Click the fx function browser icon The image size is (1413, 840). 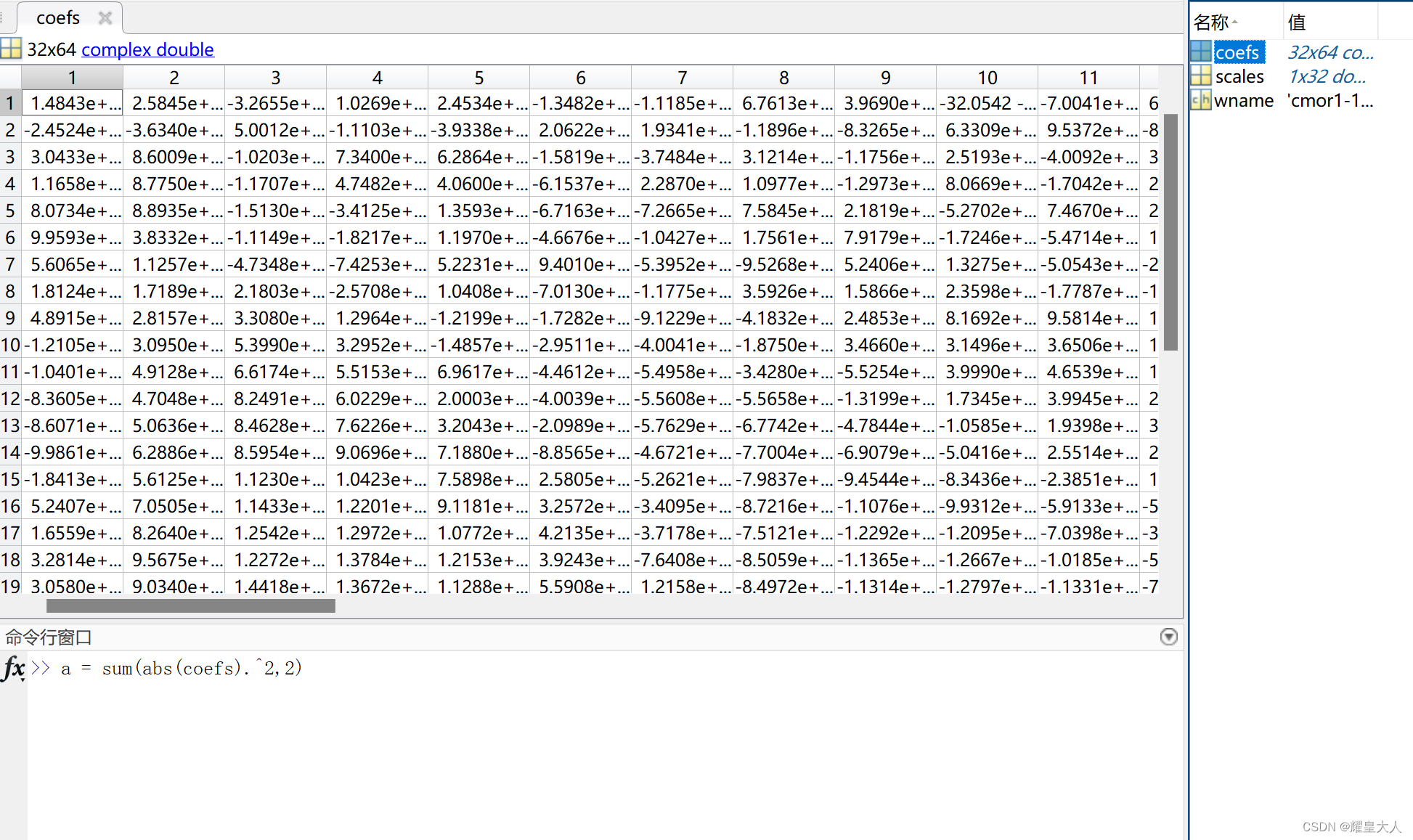(x=14, y=668)
